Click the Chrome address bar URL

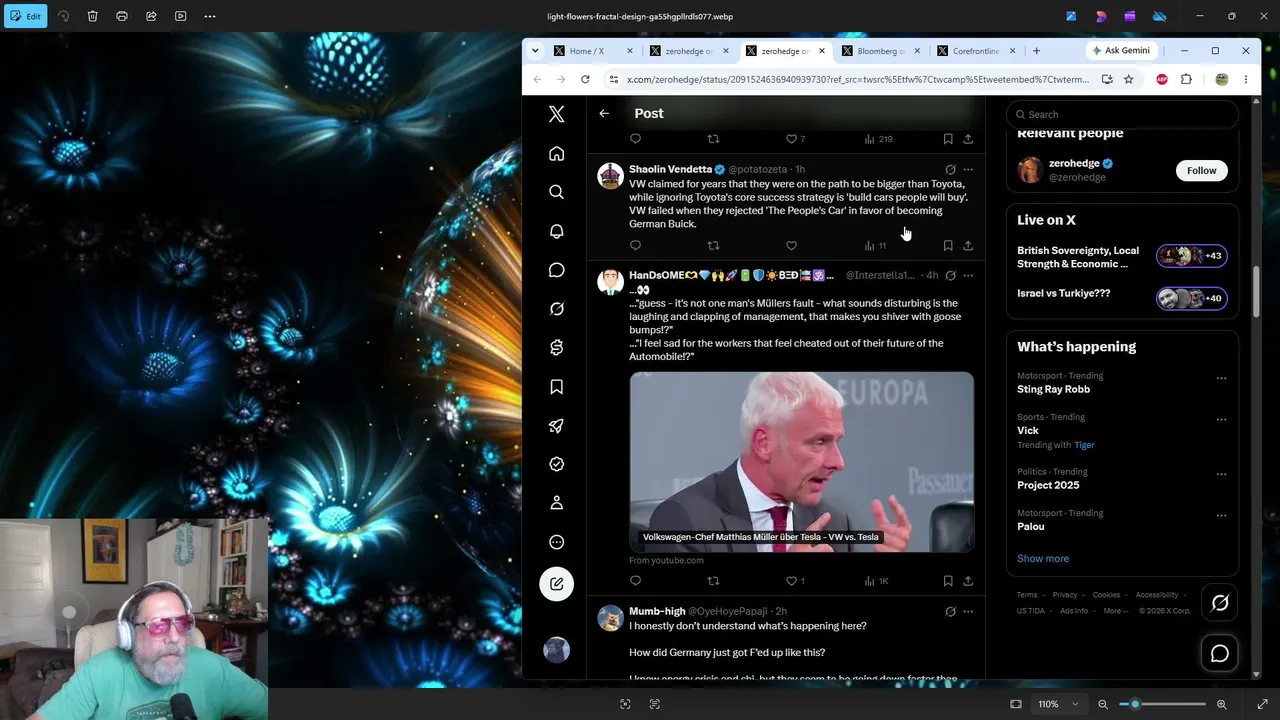[857, 79]
